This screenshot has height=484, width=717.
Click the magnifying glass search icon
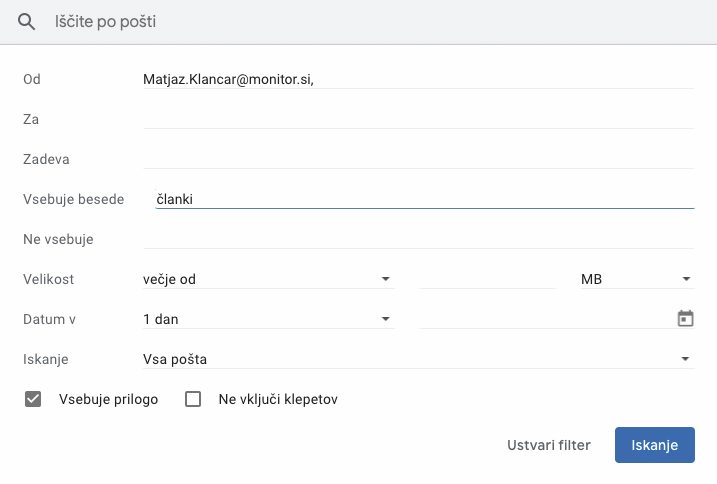pos(26,22)
